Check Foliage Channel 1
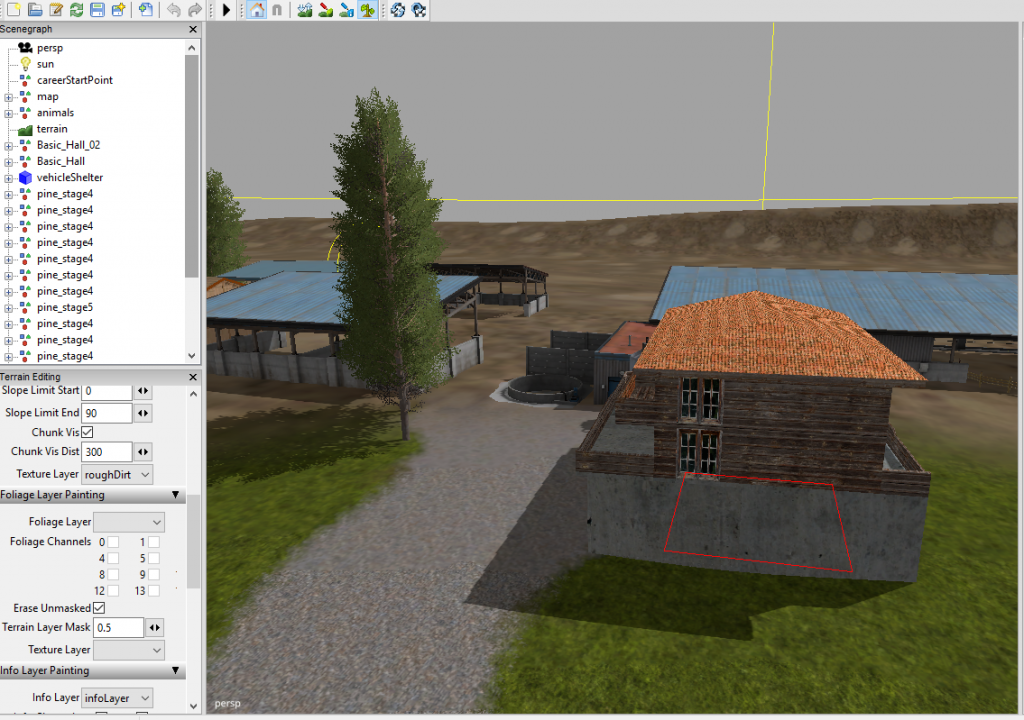The width and height of the screenshot is (1024, 720). (x=153, y=542)
